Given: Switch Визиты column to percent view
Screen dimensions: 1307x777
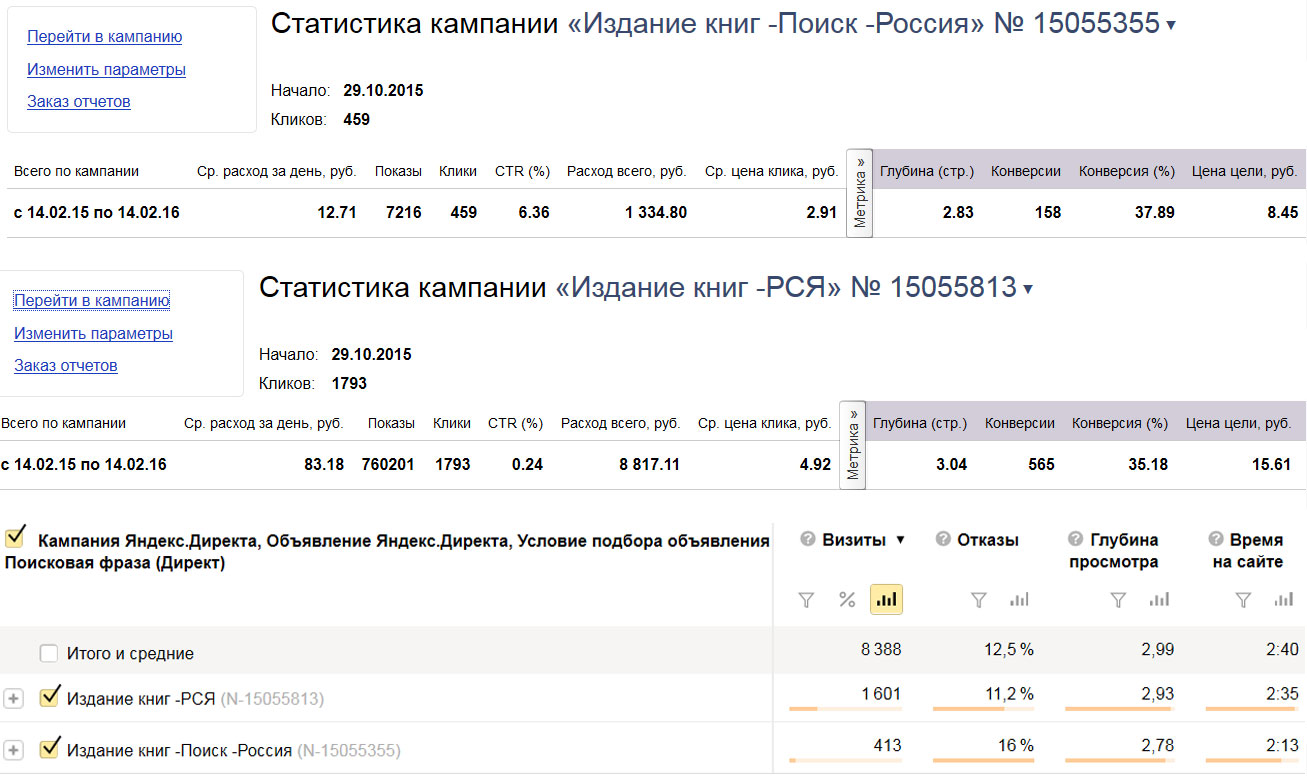Looking at the screenshot, I should pyautogui.click(x=847, y=600).
